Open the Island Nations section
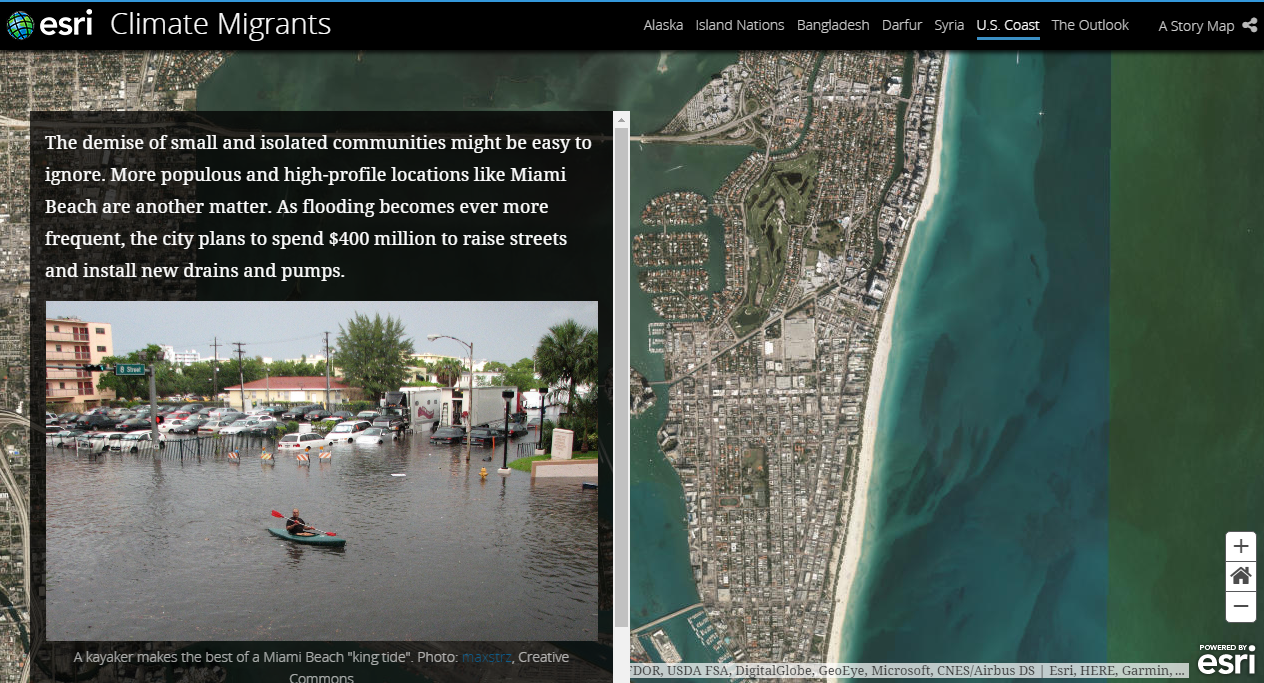 click(740, 25)
